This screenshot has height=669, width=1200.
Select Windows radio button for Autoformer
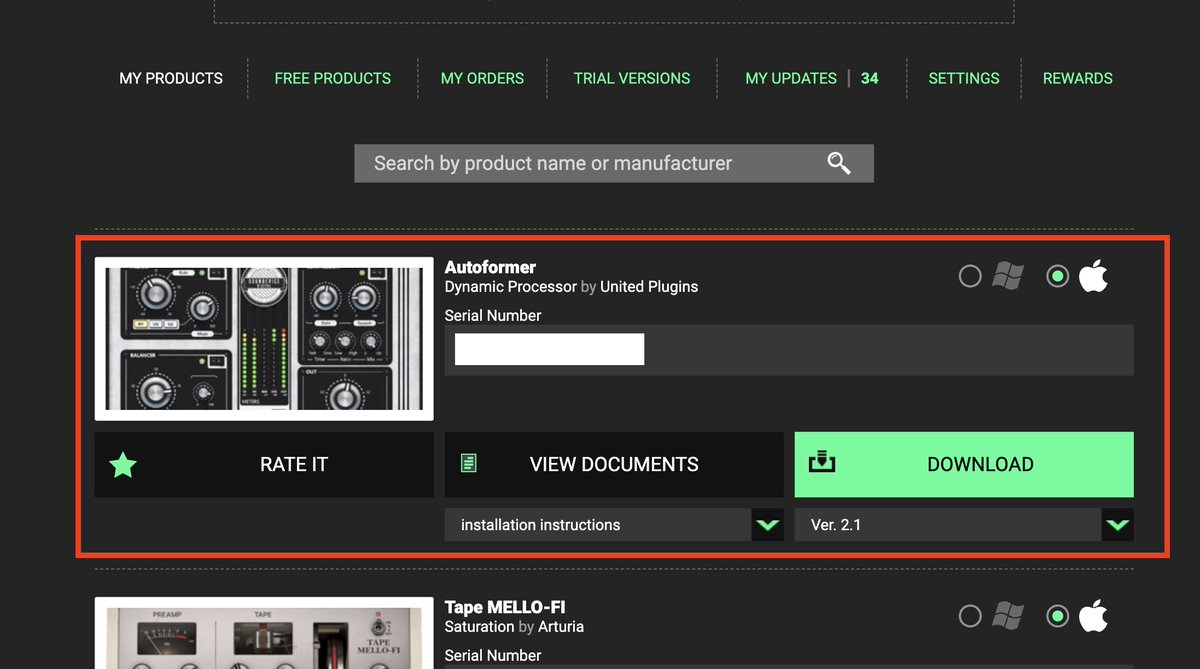[970, 276]
